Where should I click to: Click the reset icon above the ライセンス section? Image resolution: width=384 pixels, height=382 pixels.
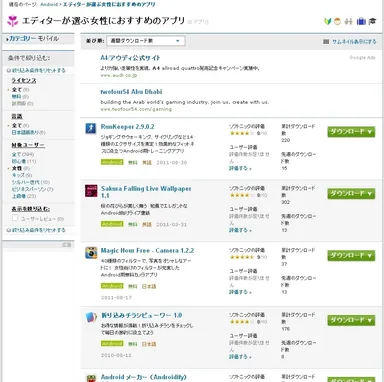pyautogui.click(x=9, y=70)
